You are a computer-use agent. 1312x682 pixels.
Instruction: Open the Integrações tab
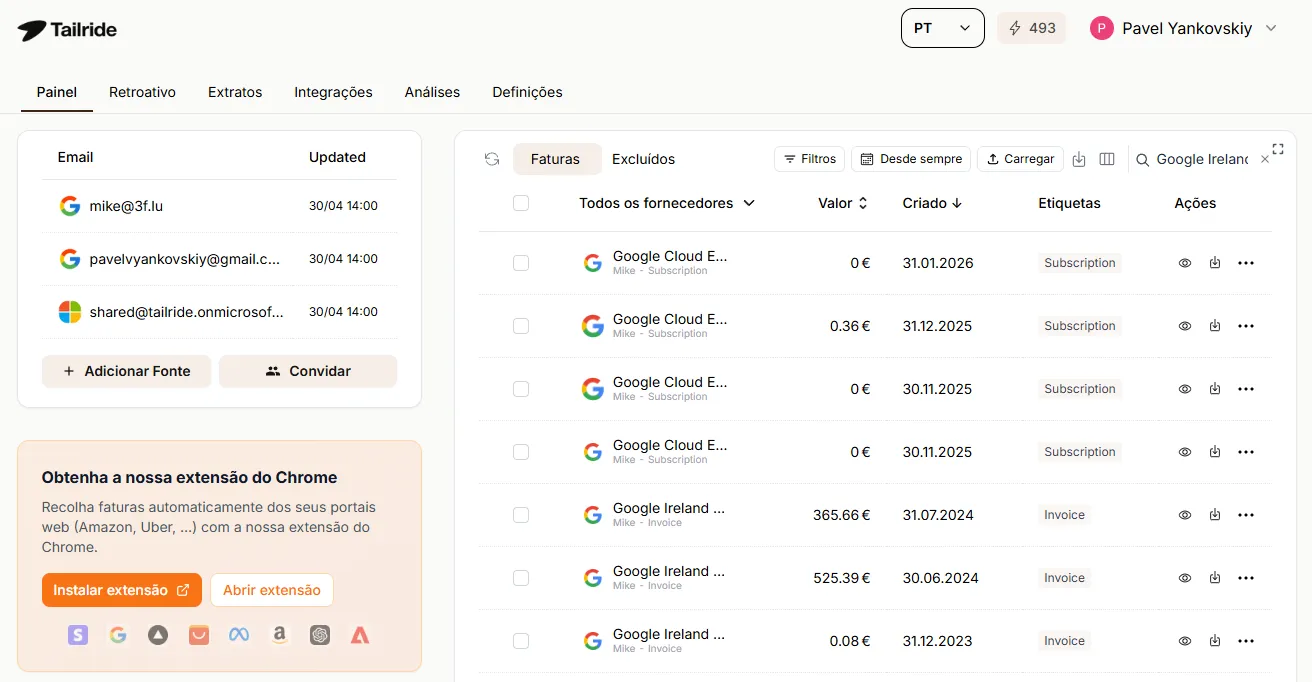pyautogui.click(x=333, y=92)
